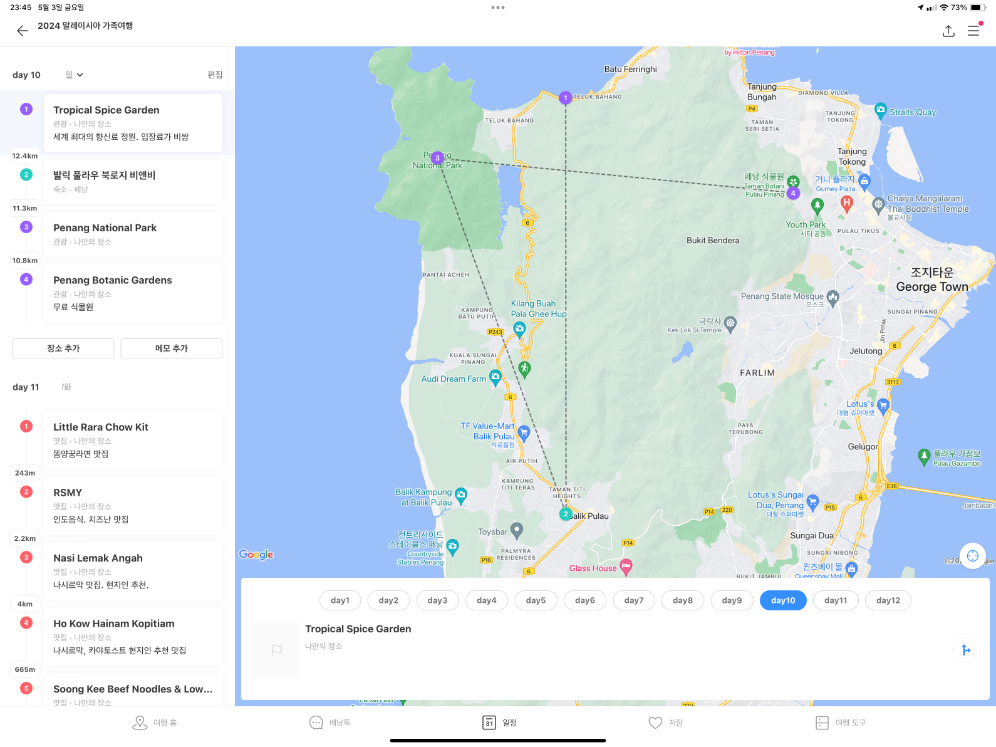Tap purple map marker 3 at National Park
The image size is (996, 747).
pos(437,158)
